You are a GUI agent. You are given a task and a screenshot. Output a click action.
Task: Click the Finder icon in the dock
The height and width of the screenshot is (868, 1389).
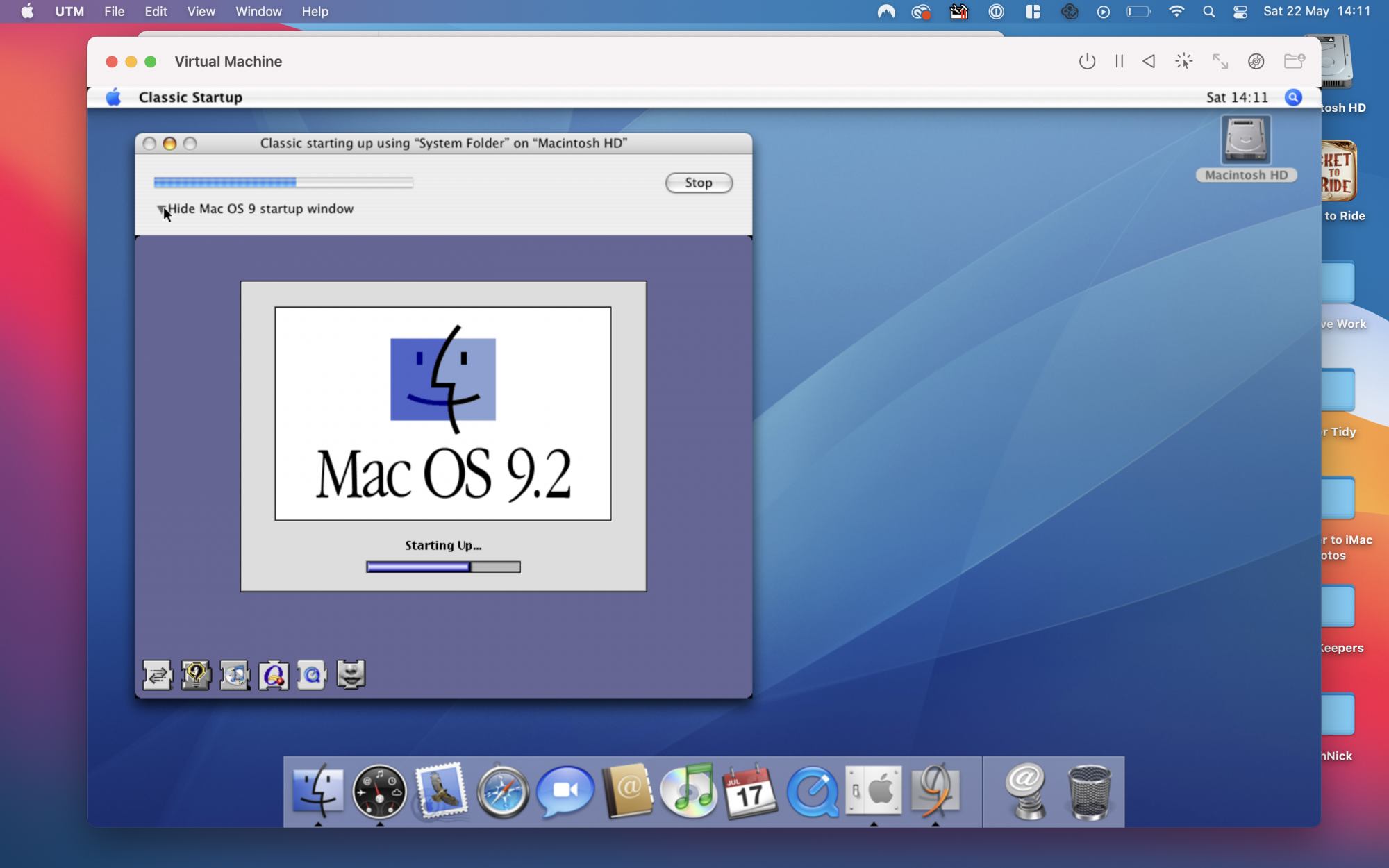(x=317, y=790)
